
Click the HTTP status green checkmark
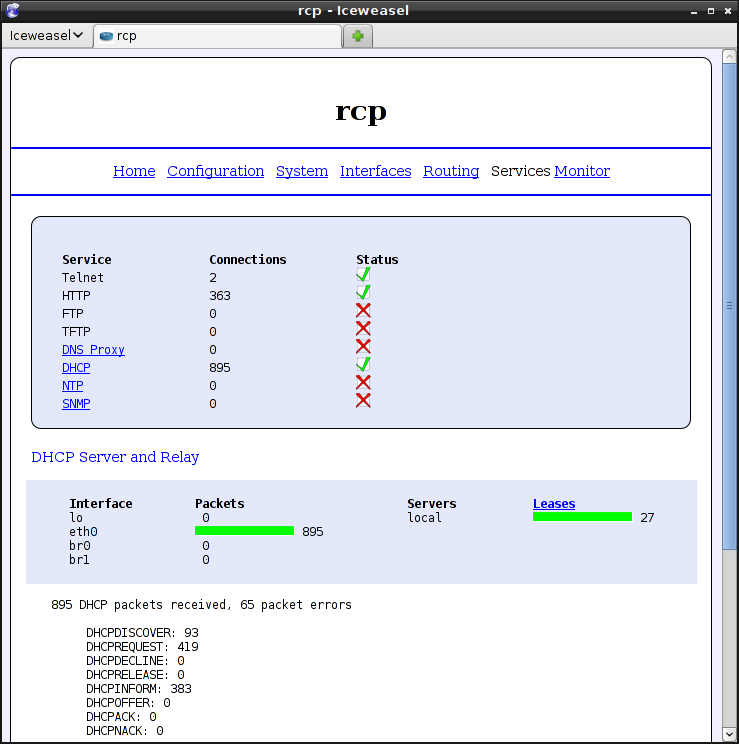pyautogui.click(x=363, y=293)
